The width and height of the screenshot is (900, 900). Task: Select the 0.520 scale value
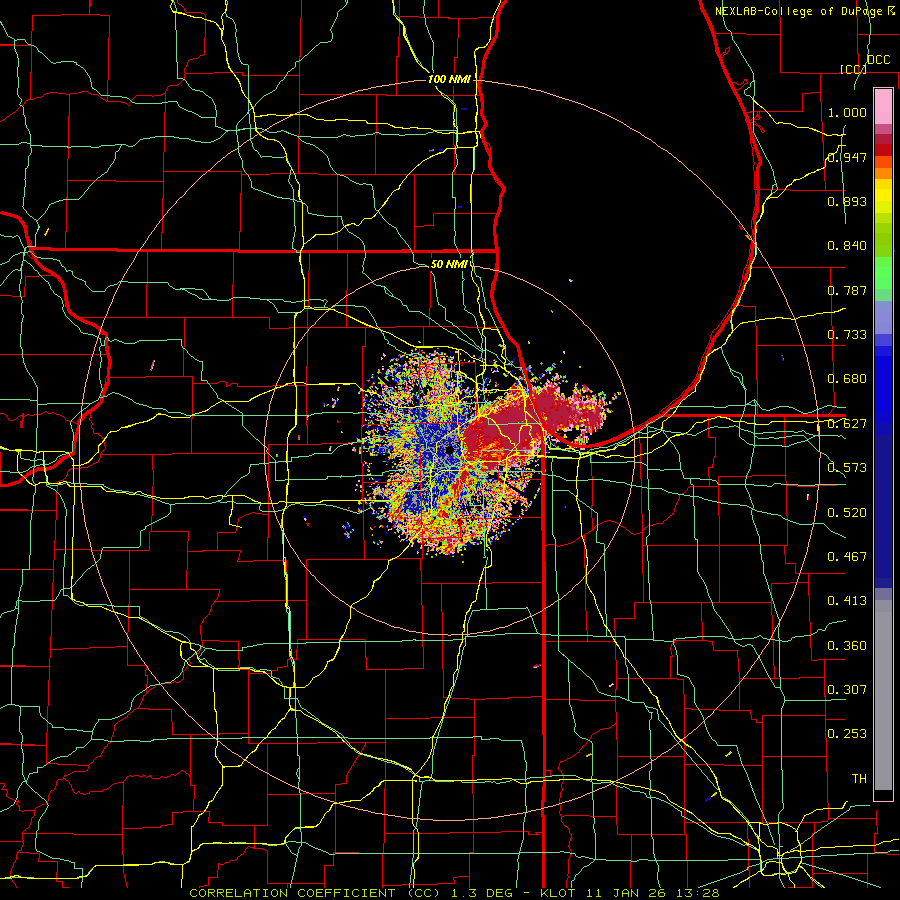(847, 513)
